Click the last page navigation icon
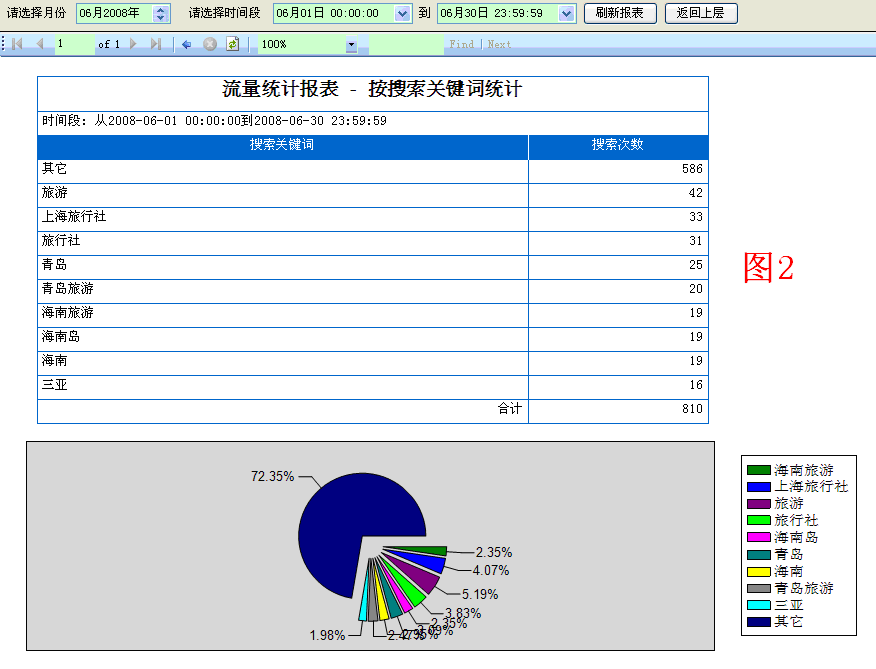876x669 pixels. click(x=156, y=44)
